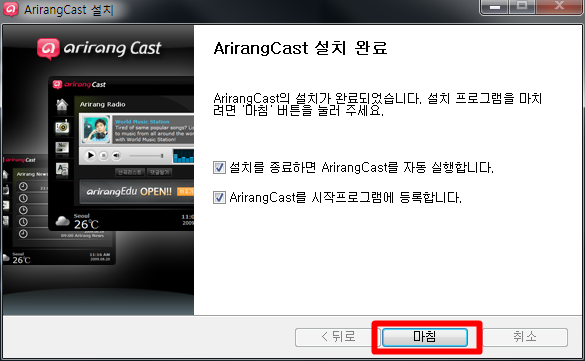585x361 pixels.
Task: Minimize the ArirangCast installer window
Action: point(495,7)
